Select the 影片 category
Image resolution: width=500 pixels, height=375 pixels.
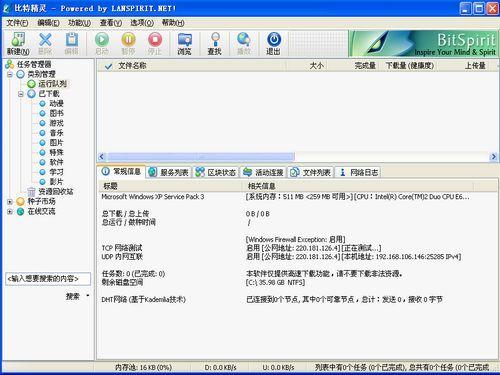(x=56, y=182)
